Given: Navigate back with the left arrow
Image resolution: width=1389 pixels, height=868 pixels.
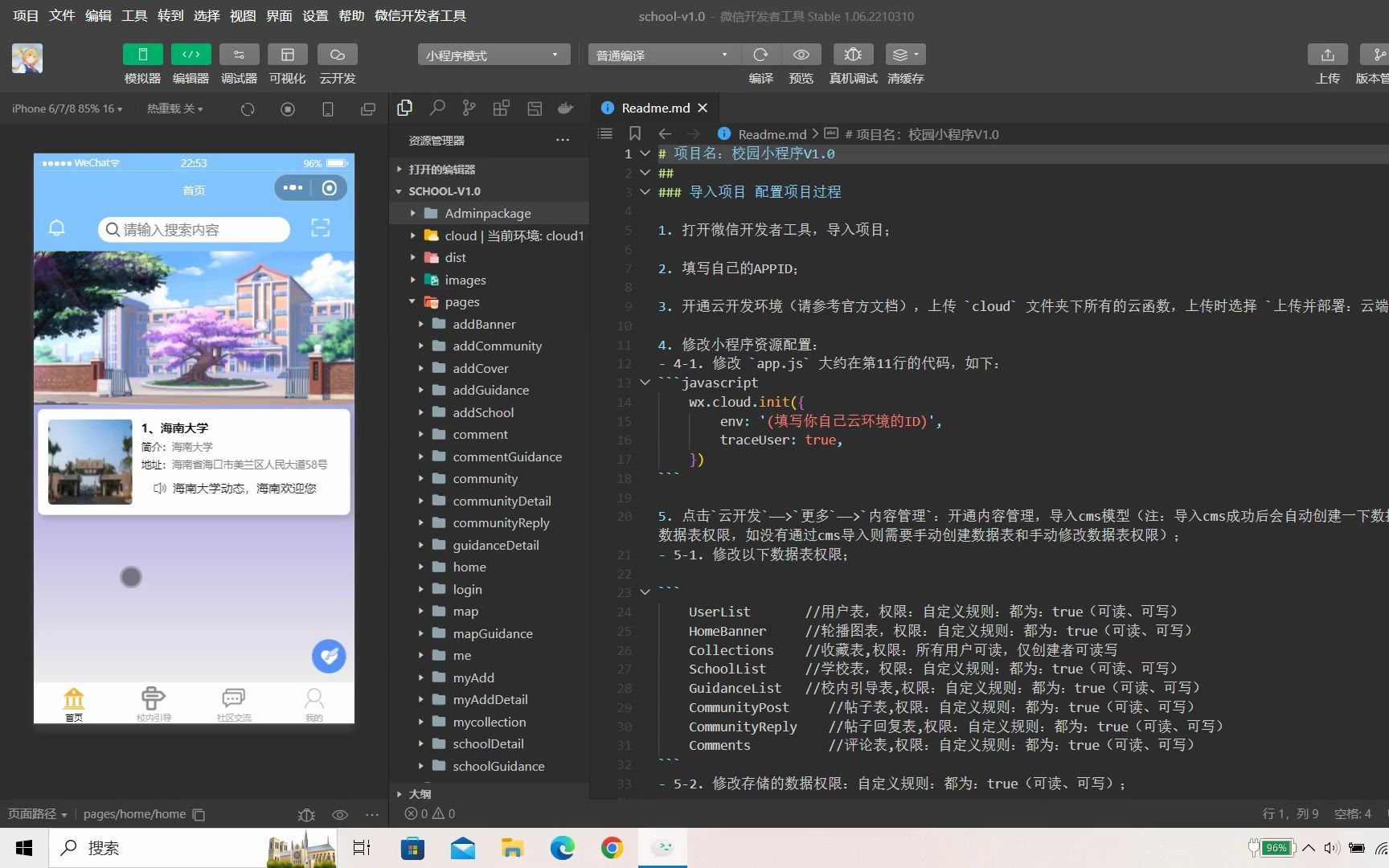Looking at the screenshot, I should click(665, 133).
